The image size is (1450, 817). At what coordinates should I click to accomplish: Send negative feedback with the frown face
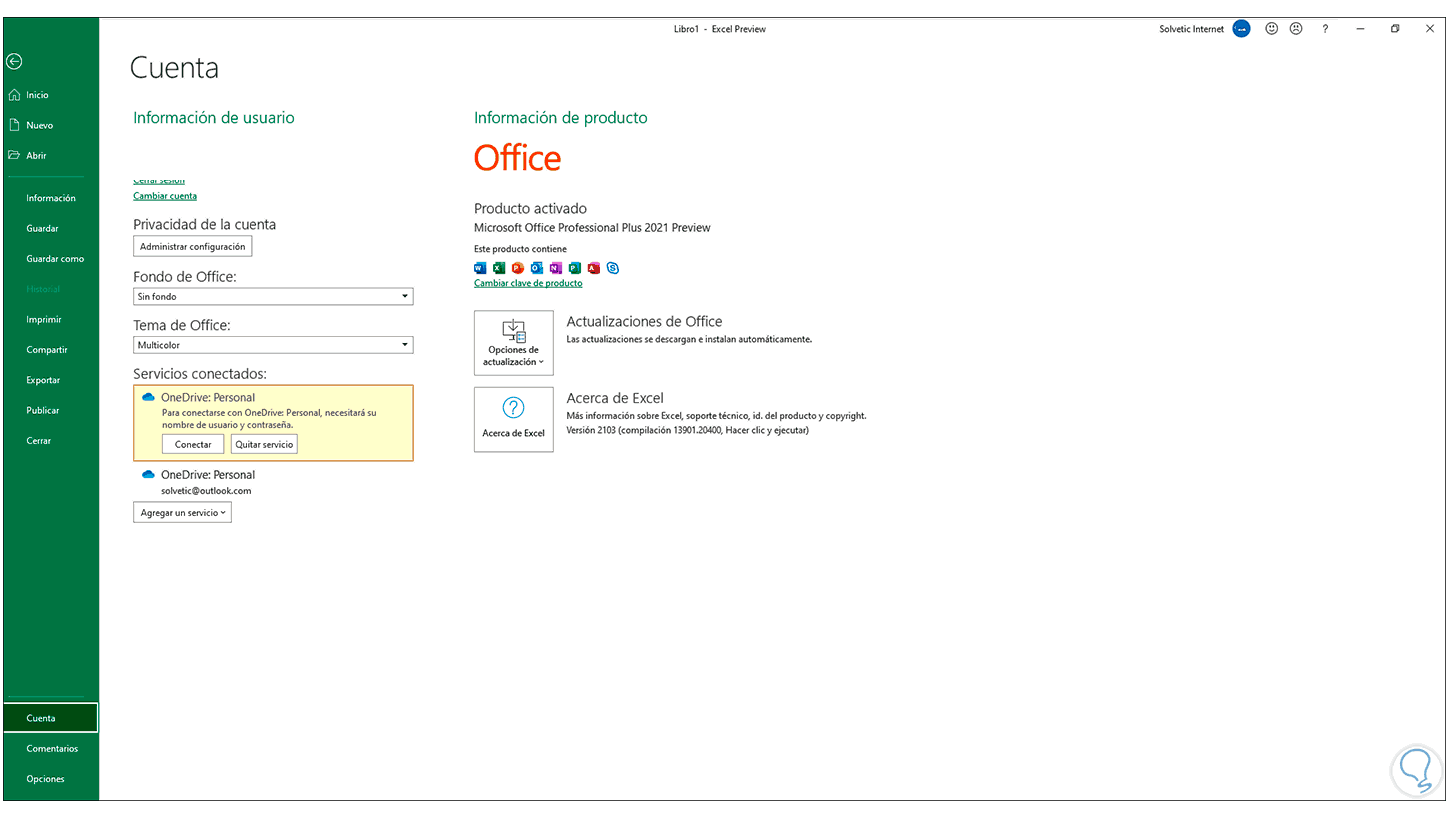click(1296, 29)
